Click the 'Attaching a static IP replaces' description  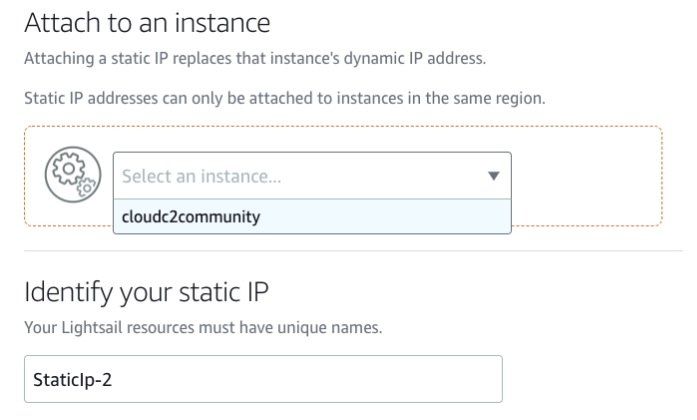[x=253, y=61]
